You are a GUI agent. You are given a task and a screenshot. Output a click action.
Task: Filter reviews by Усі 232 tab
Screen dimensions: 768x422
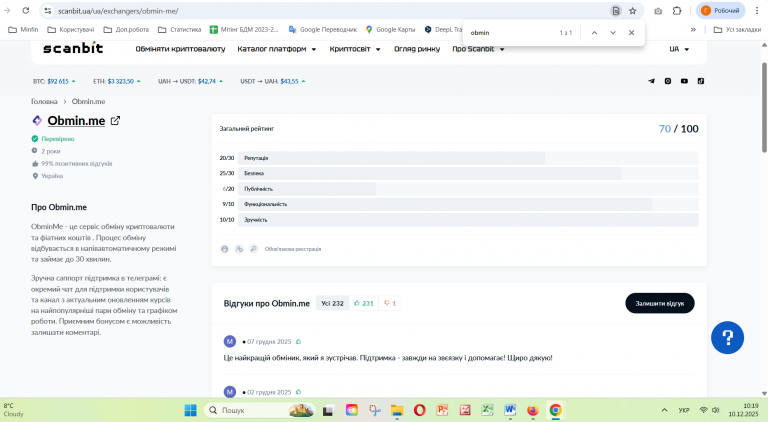[332, 304]
